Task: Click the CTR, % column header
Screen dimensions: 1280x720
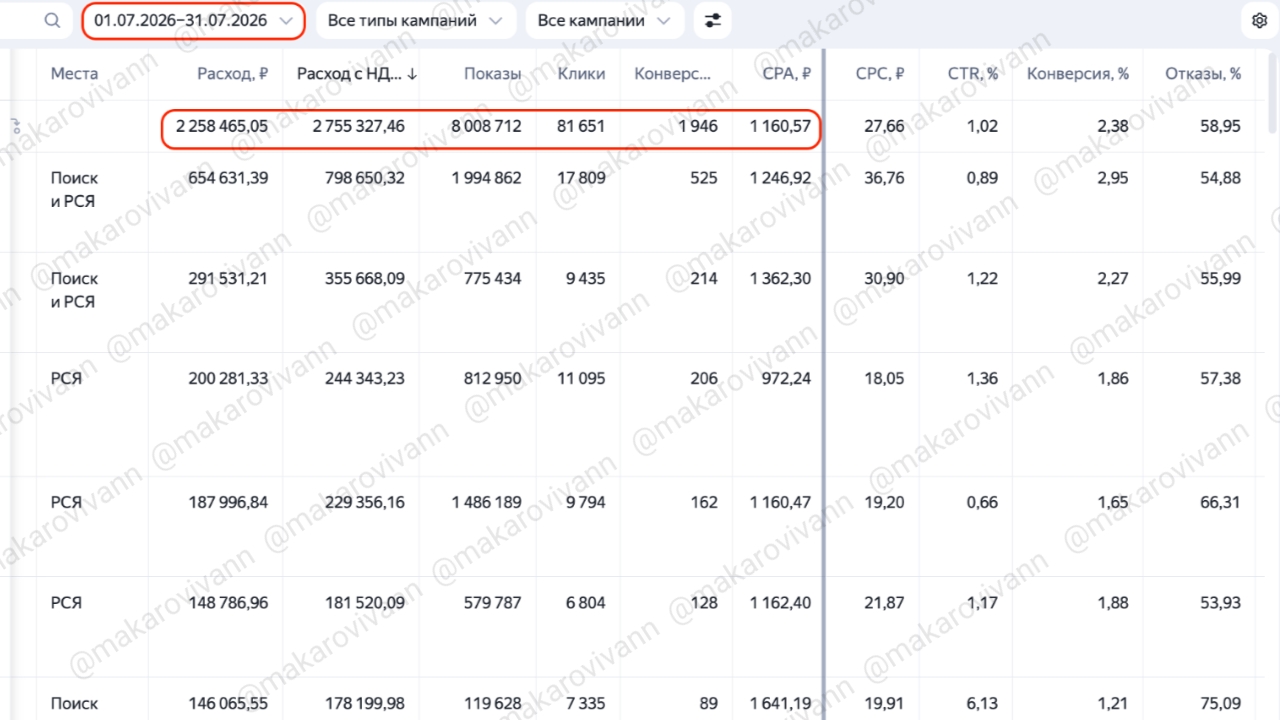Action: coord(973,73)
